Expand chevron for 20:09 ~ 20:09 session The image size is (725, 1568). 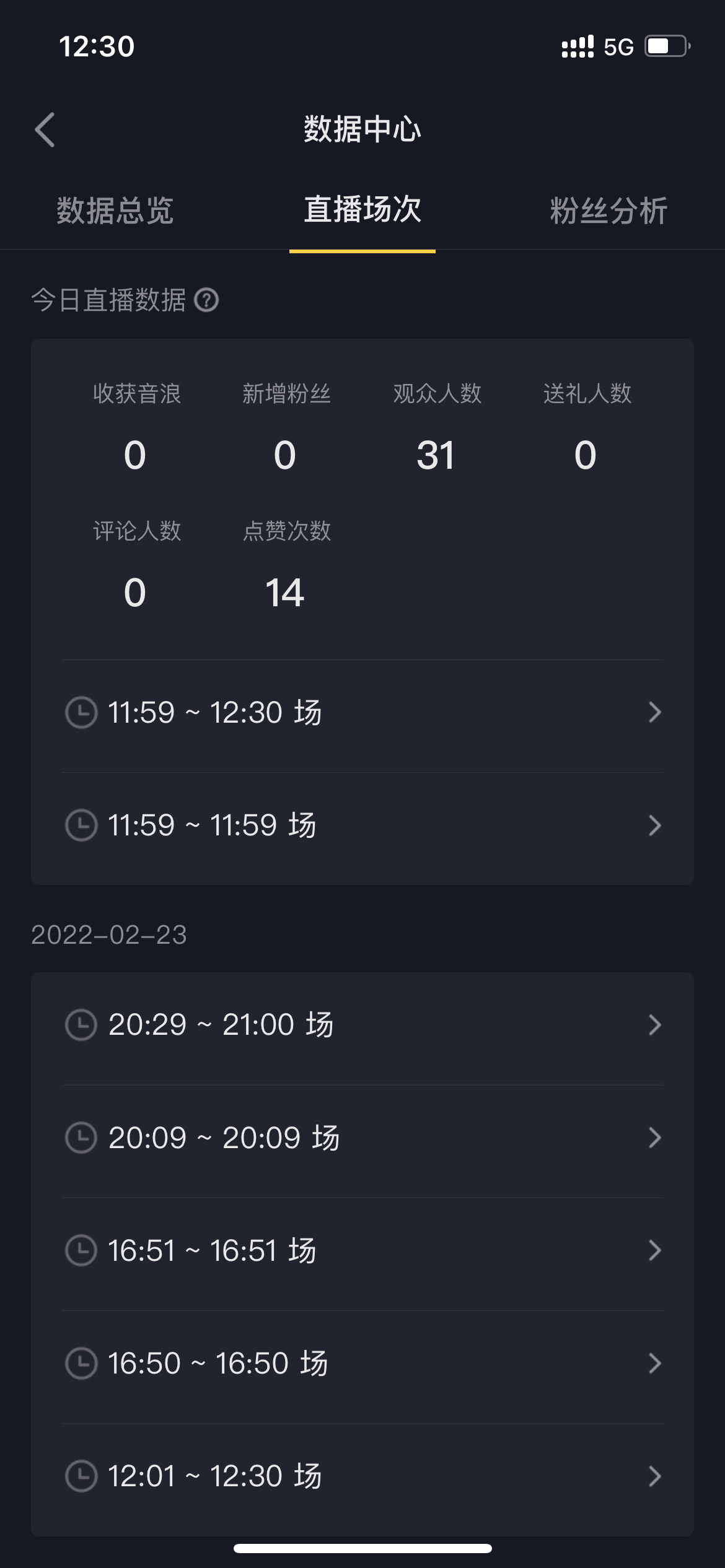pos(654,1138)
